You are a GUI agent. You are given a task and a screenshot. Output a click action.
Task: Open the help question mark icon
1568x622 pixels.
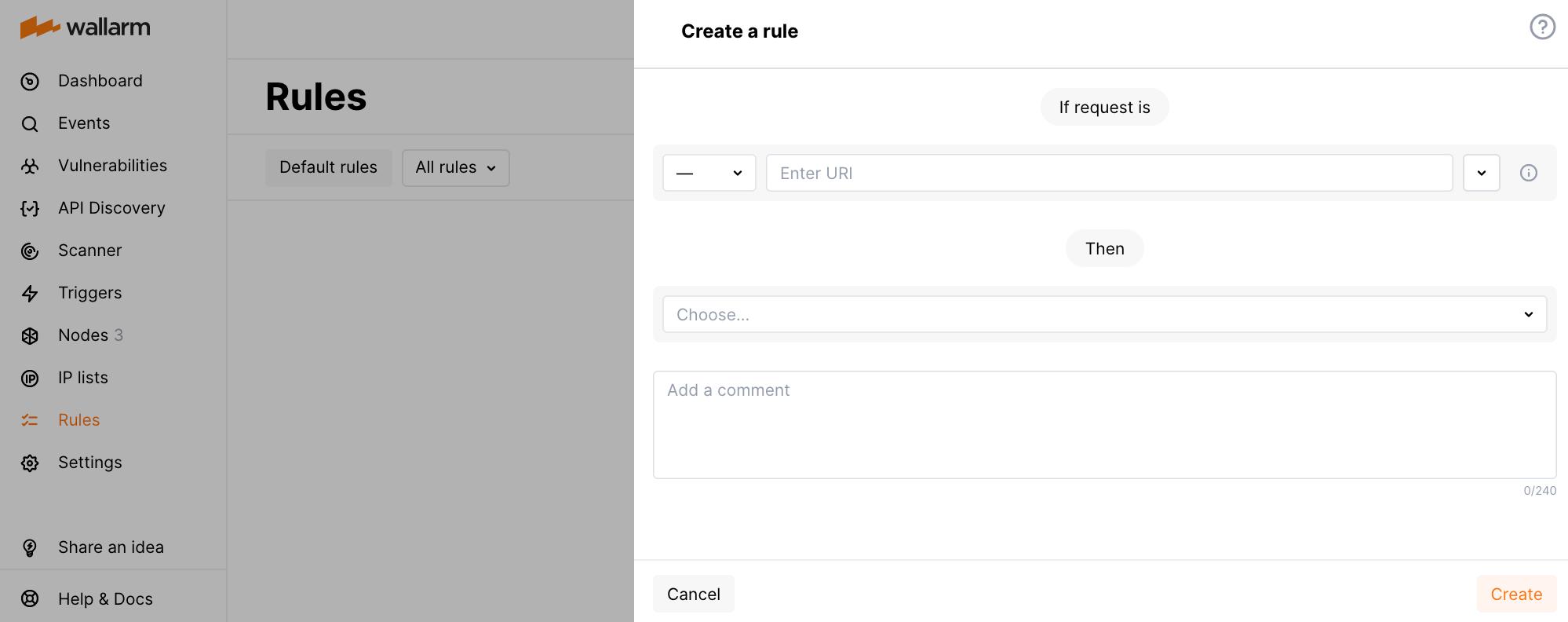[x=1542, y=27]
